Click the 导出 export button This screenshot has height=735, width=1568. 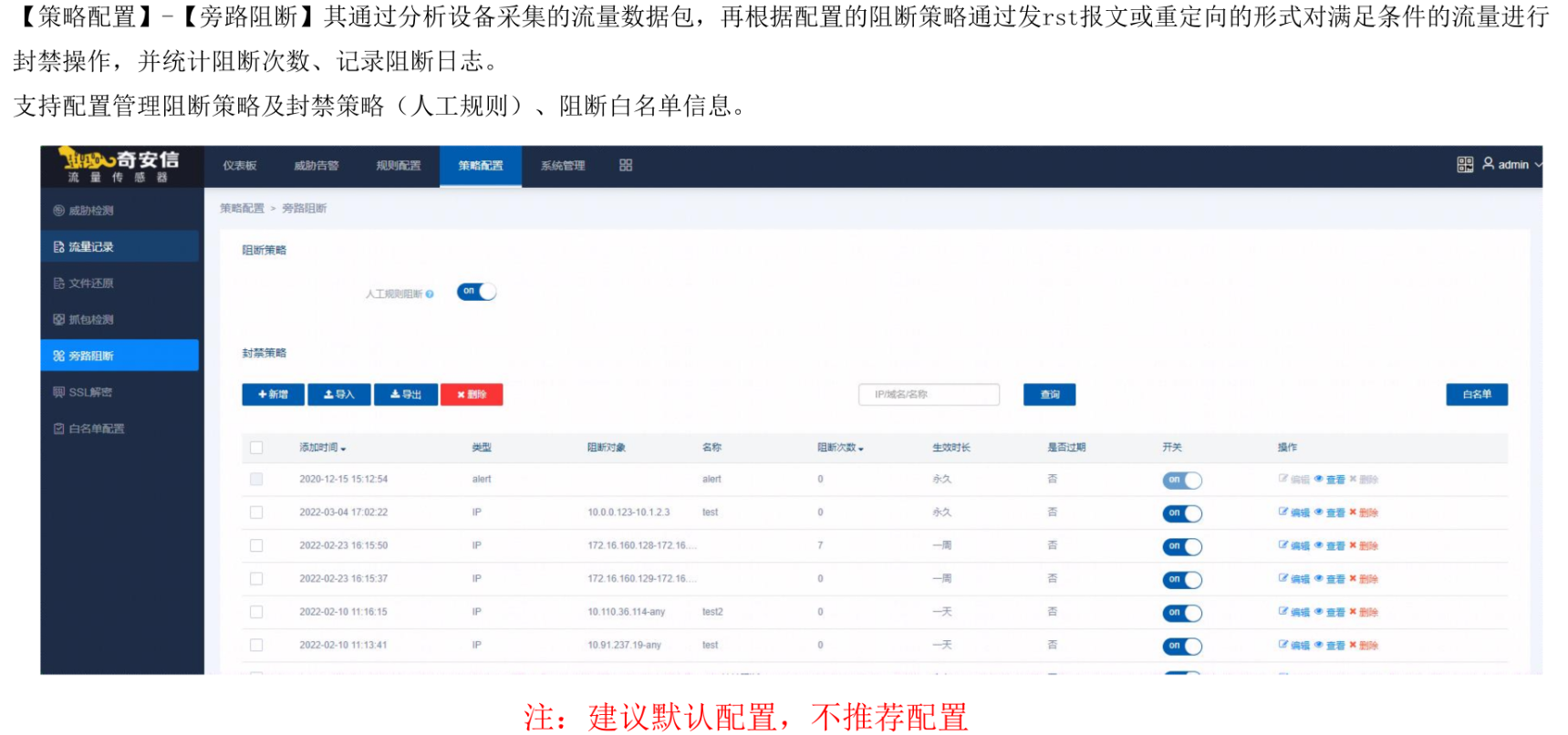406,394
